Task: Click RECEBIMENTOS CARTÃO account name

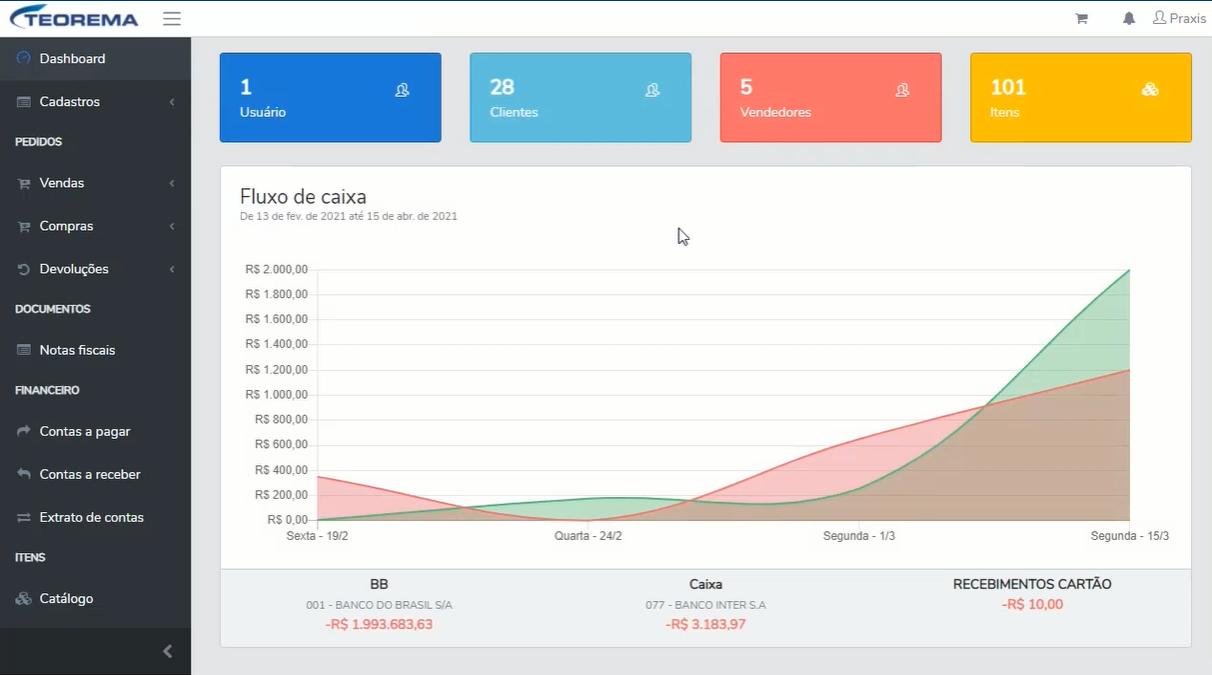Action: click(x=1032, y=584)
